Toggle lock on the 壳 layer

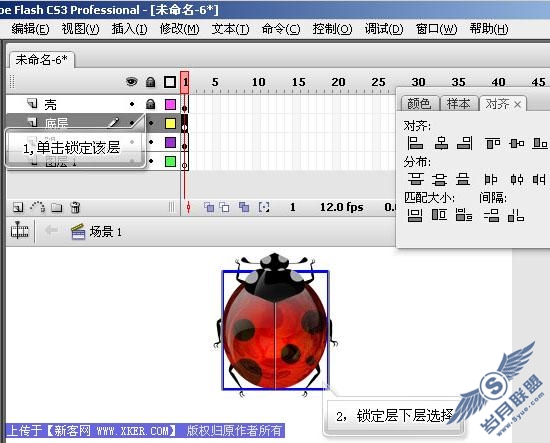tap(150, 104)
